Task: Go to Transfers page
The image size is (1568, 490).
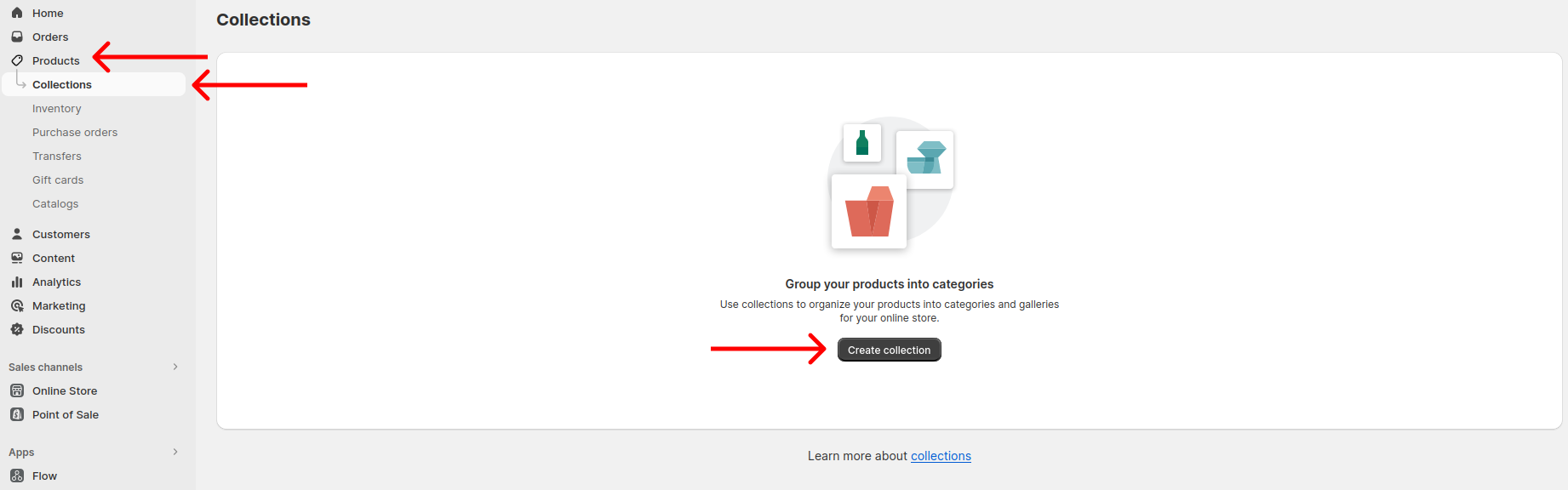Action: click(x=57, y=156)
